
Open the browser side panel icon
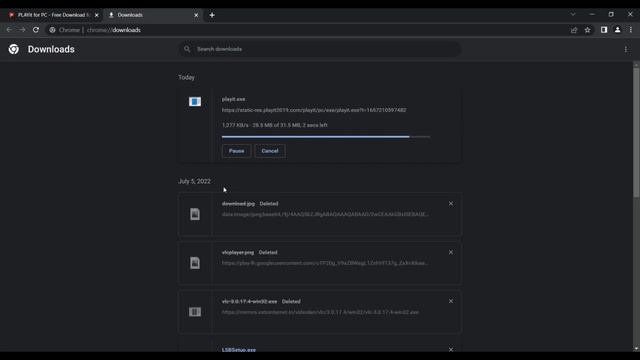click(x=604, y=30)
